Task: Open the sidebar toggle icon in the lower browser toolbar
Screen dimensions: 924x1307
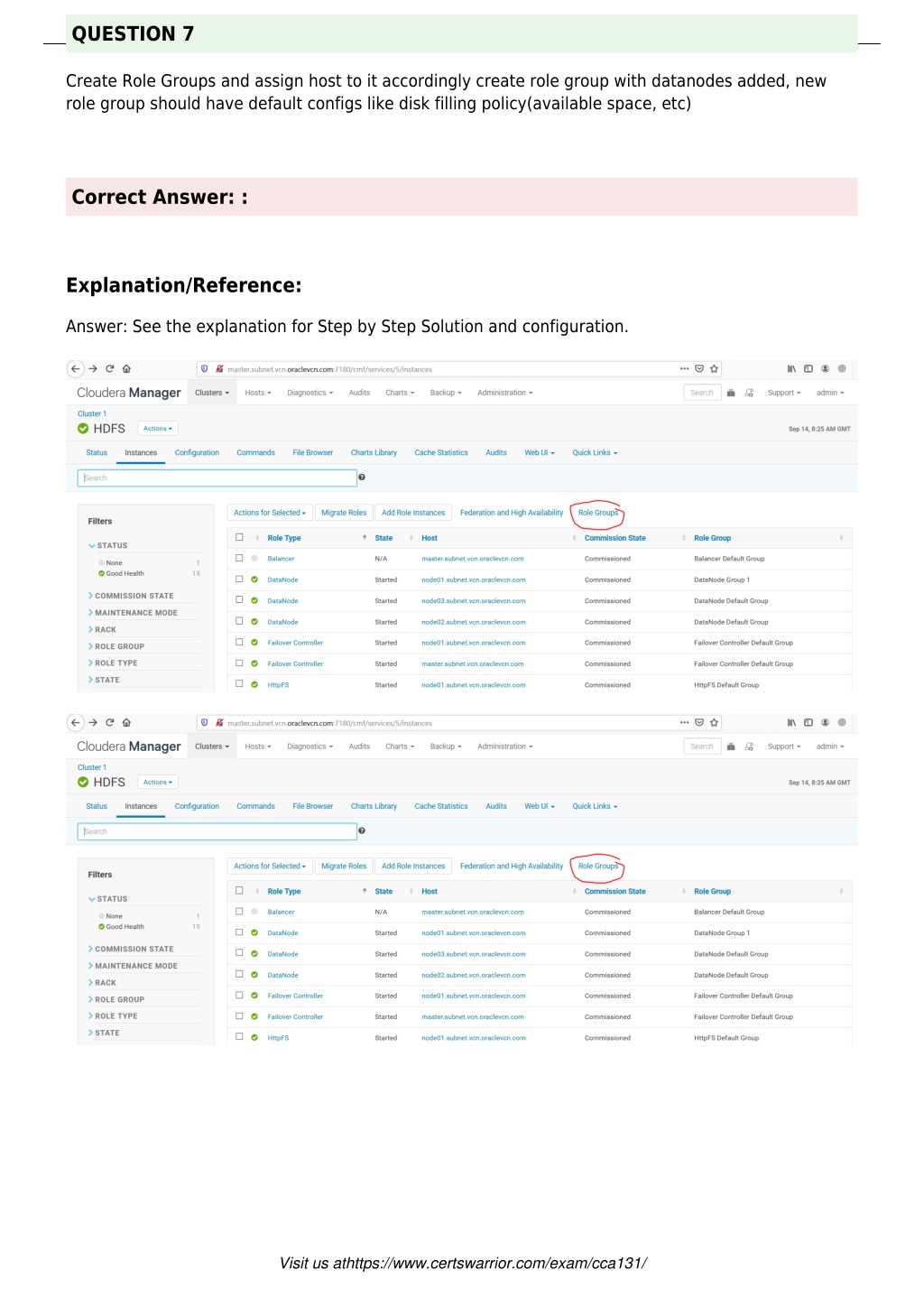Action: point(808,722)
